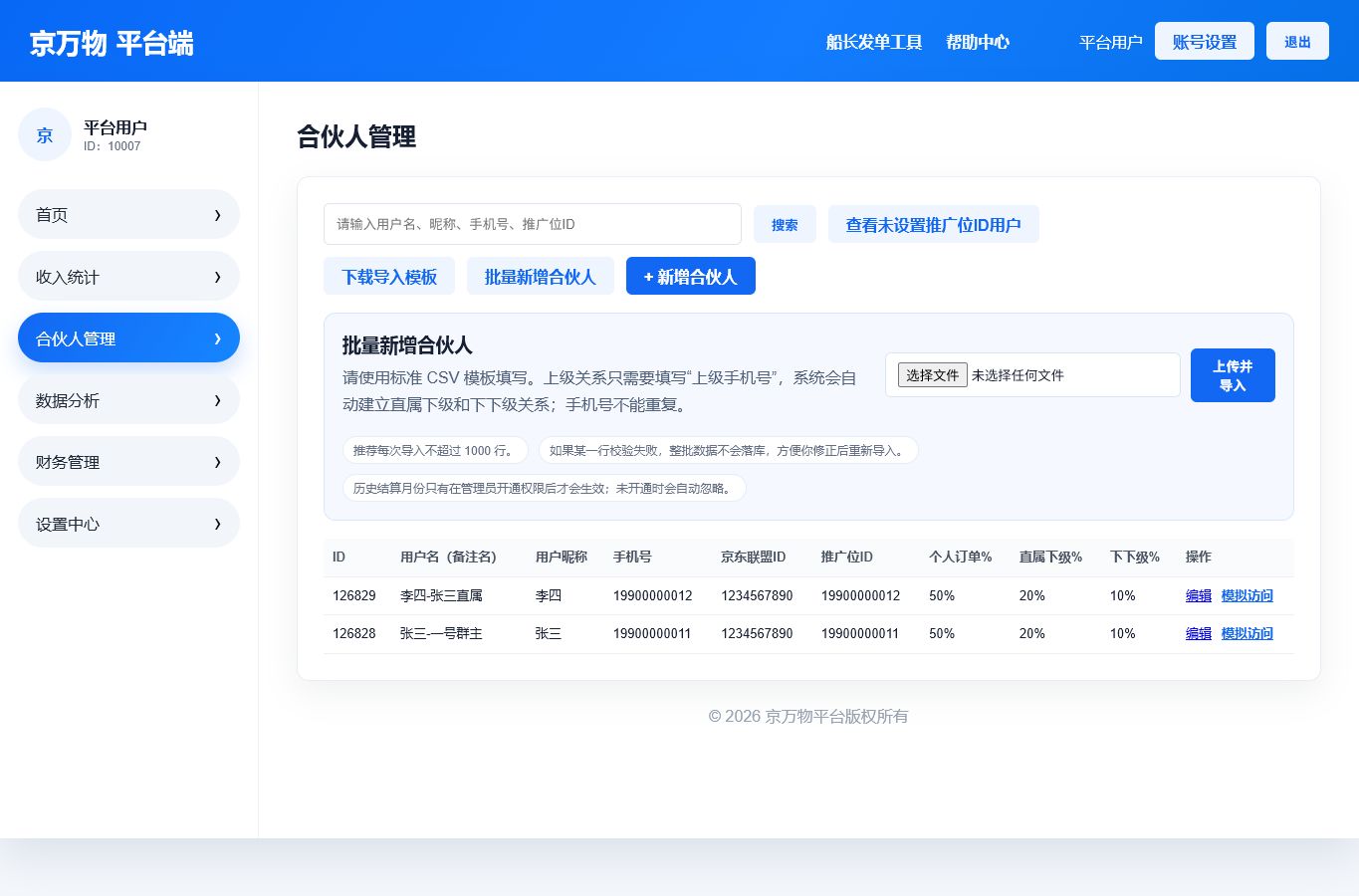Click the 合伙人管理 chevron arrow
Viewport: 1359px width, 896px height.
(218, 338)
